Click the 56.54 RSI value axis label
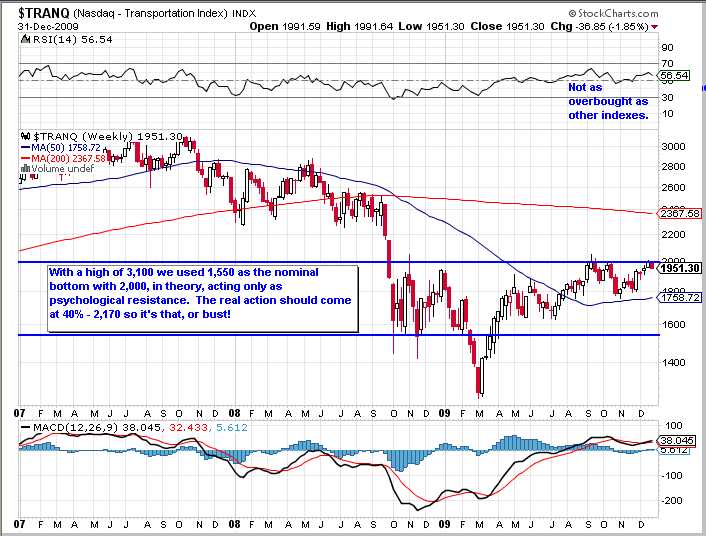This screenshot has height=536, width=706. click(x=675, y=76)
